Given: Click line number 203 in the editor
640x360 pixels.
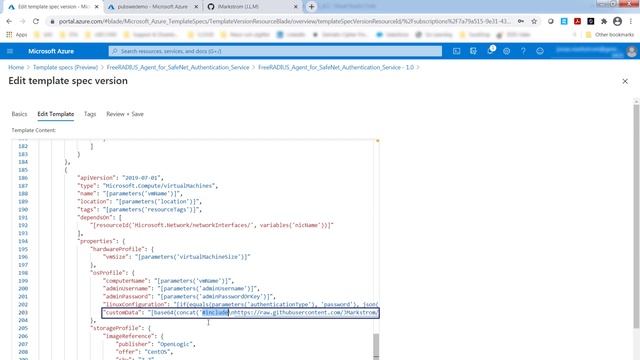Looking at the screenshot, I should click(23, 313).
